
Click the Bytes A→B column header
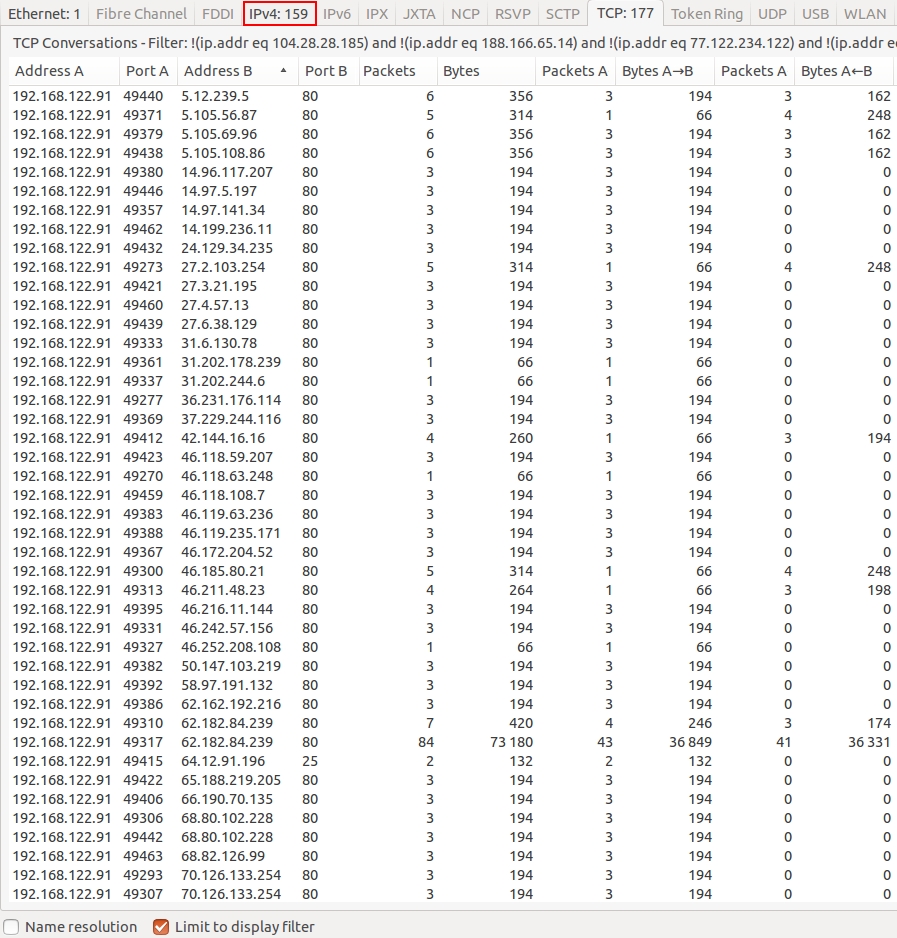pos(654,71)
